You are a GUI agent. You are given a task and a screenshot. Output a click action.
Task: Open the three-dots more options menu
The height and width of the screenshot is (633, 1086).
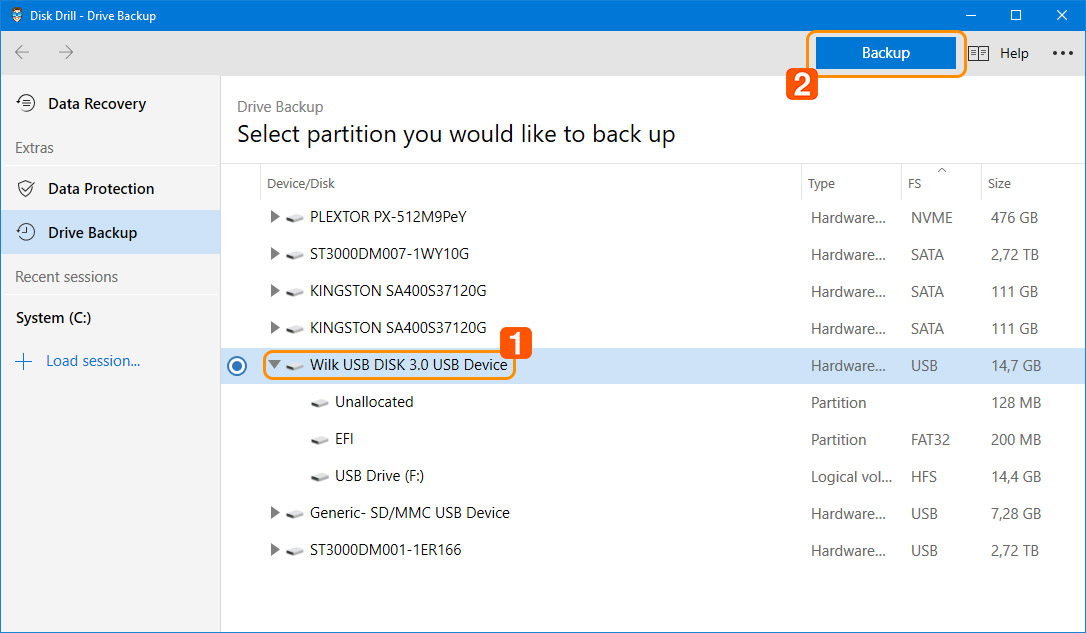tap(1062, 53)
